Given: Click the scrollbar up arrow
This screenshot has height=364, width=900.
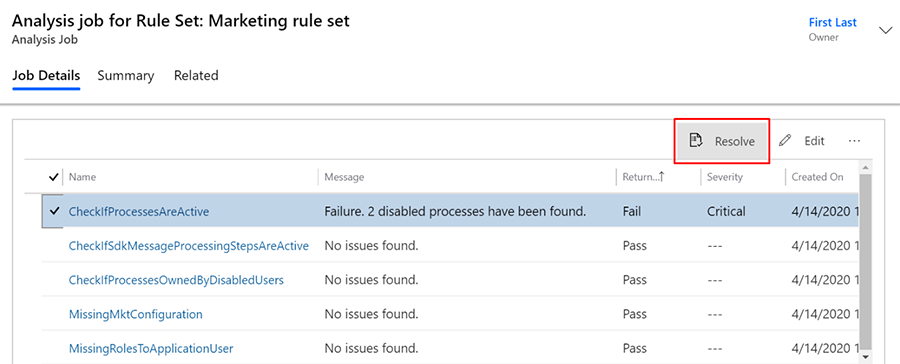Looking at the screenshot, I should click(865, 167).
